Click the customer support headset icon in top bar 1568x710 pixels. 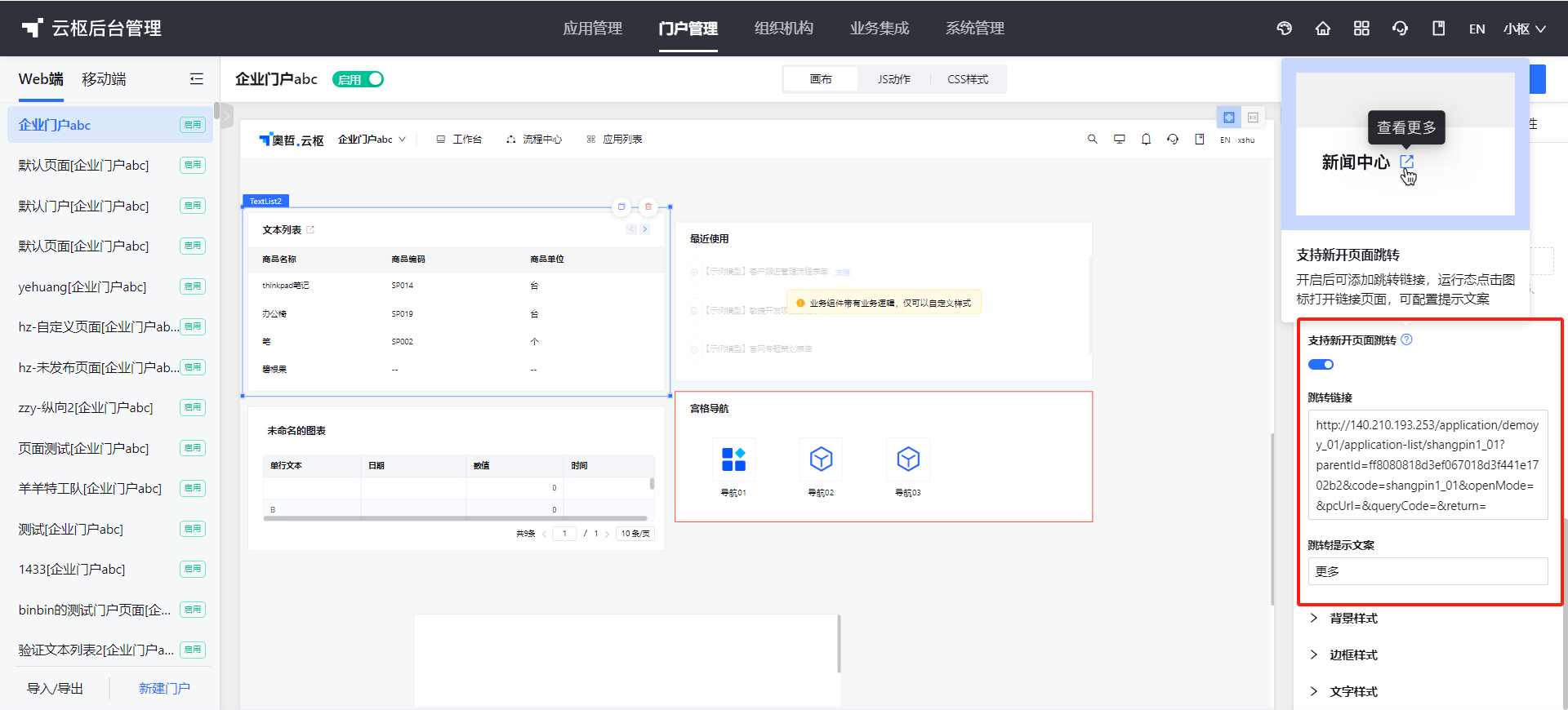tap(1400, 29)
